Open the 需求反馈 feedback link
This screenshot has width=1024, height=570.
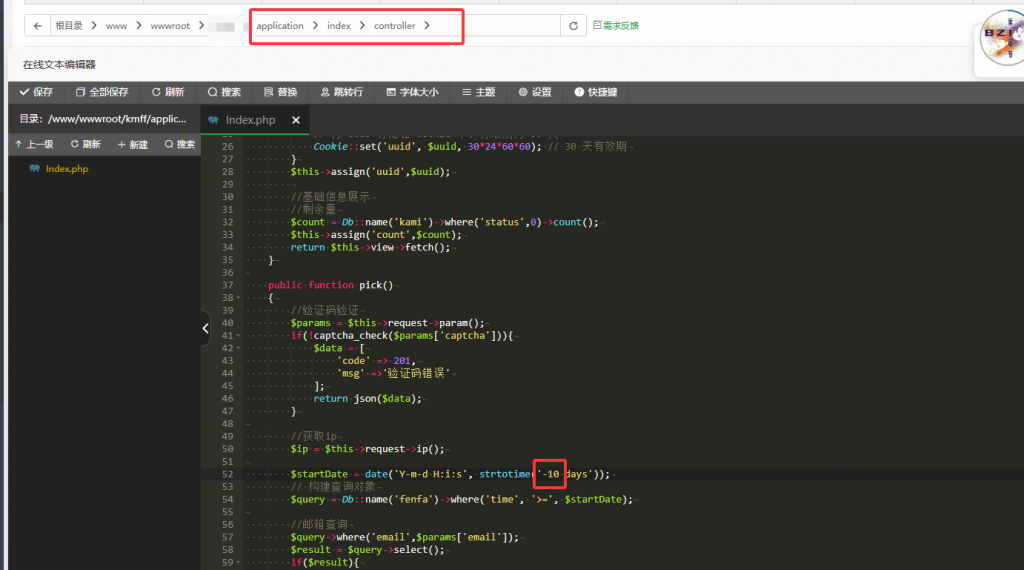click(616, 25)
